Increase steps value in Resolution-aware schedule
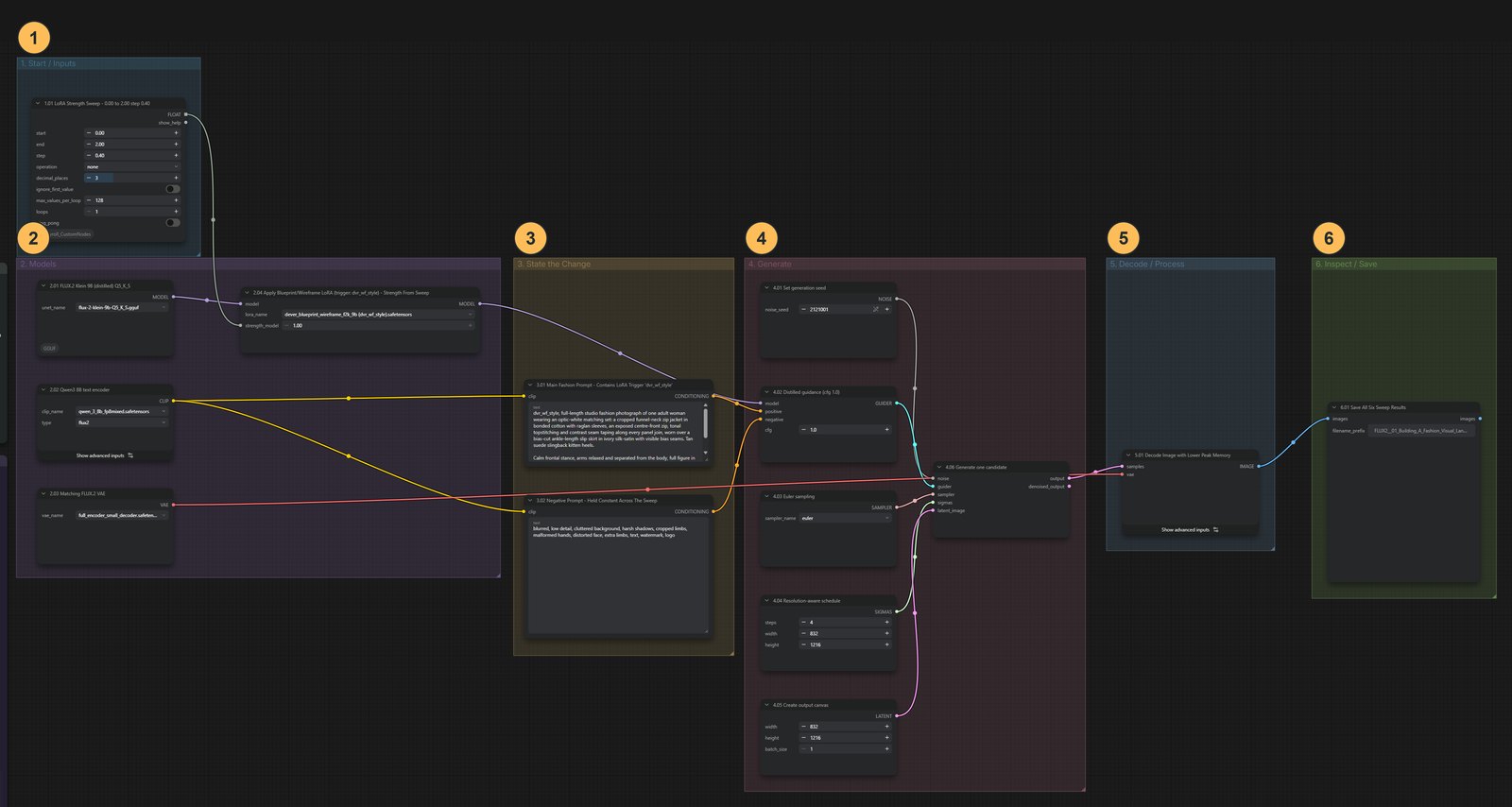The image size is (1512, 807). 886,623
